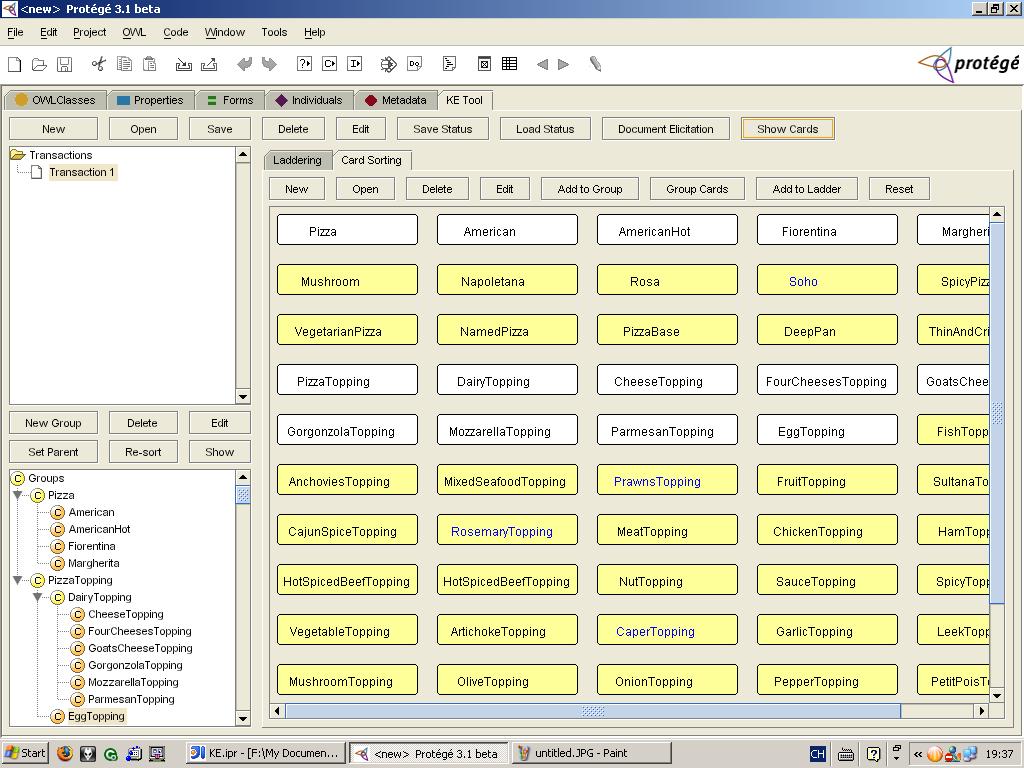Viewport: 1024px width, 768px height.
Task: Click the CH language indicator in taskbar
Action: pyautogui.click(x=818, y=754)
